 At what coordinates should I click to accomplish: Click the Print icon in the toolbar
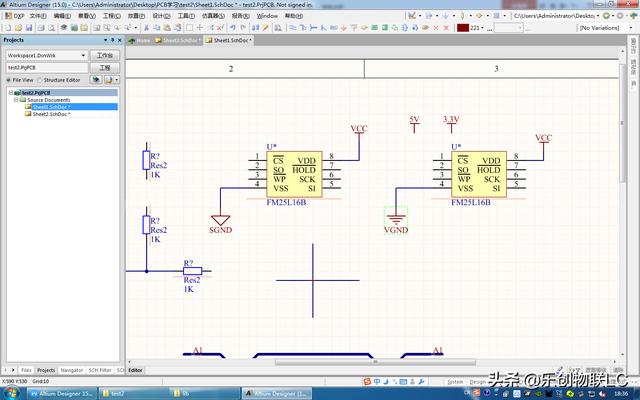tap(41, 28)
